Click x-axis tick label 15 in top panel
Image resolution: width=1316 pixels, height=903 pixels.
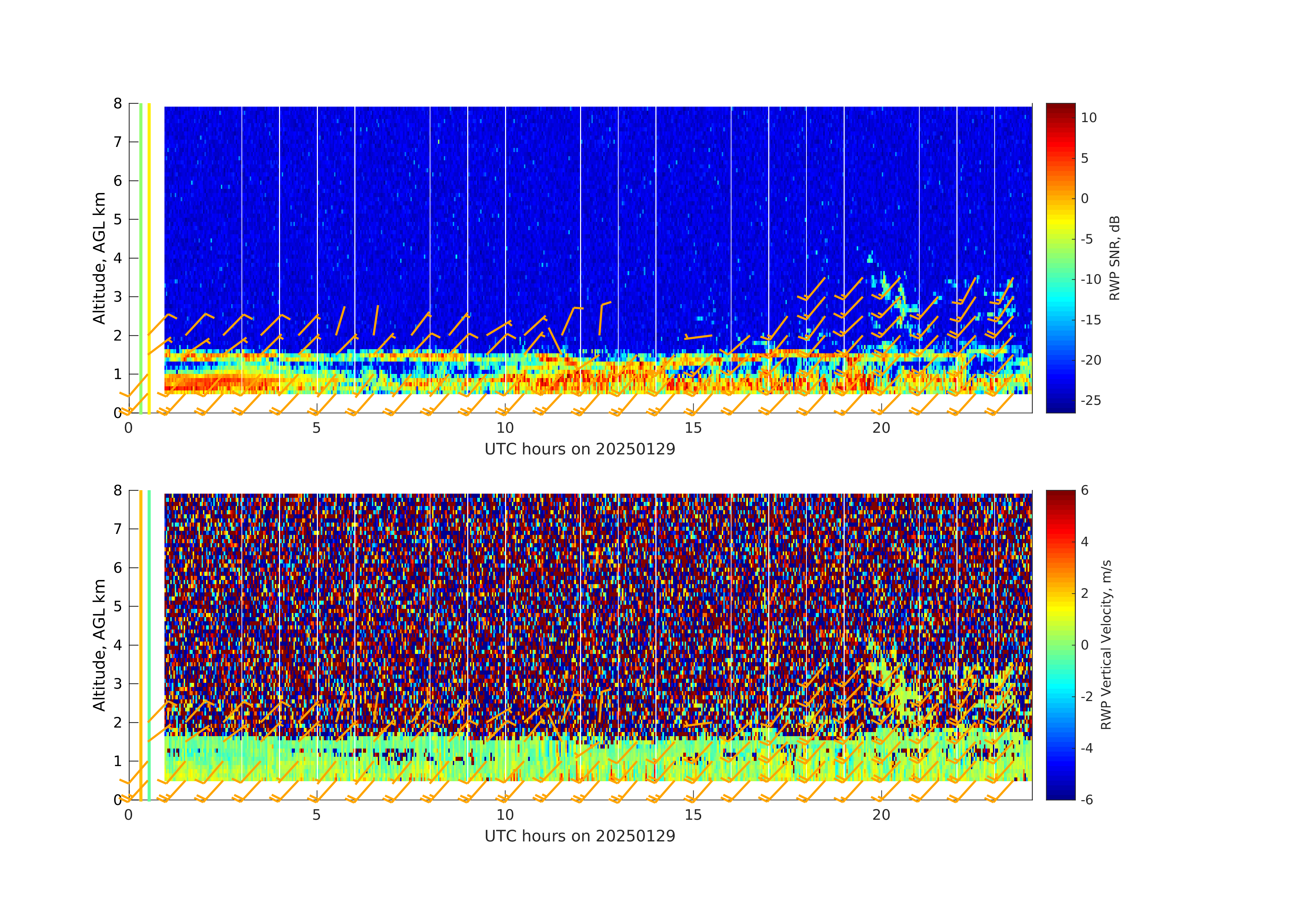click(x=693, y=429)
